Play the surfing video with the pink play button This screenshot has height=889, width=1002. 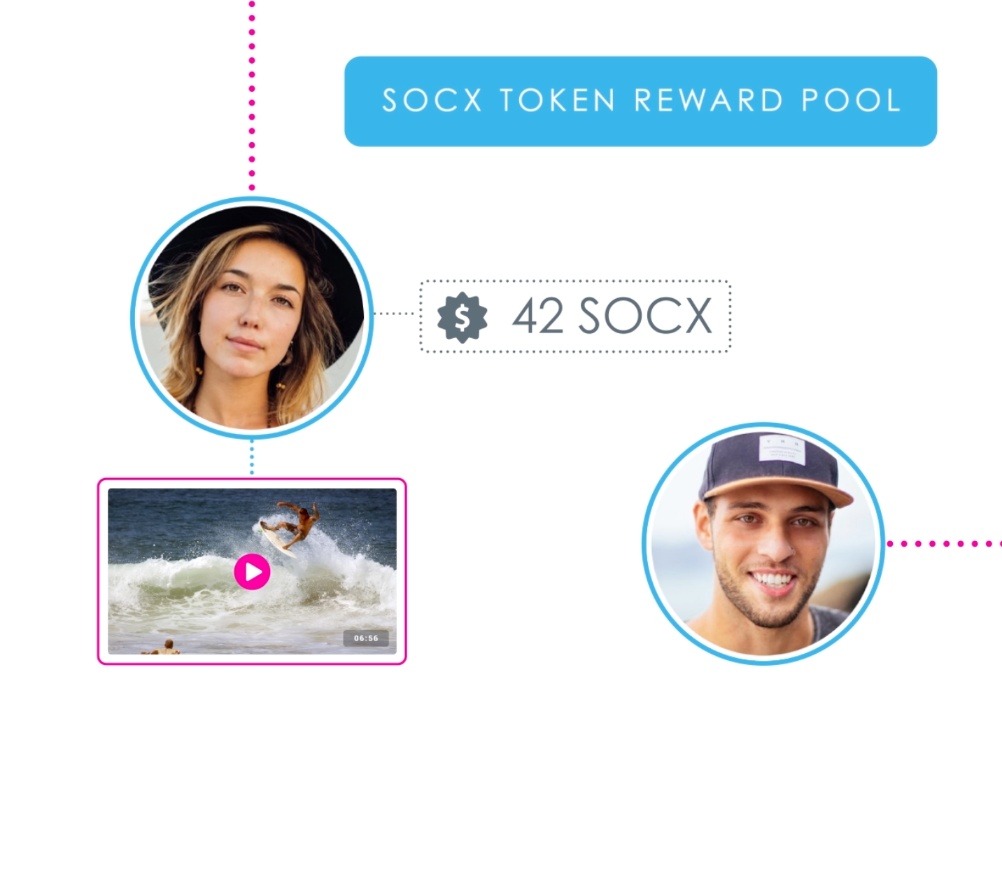[x=252, y=571]
